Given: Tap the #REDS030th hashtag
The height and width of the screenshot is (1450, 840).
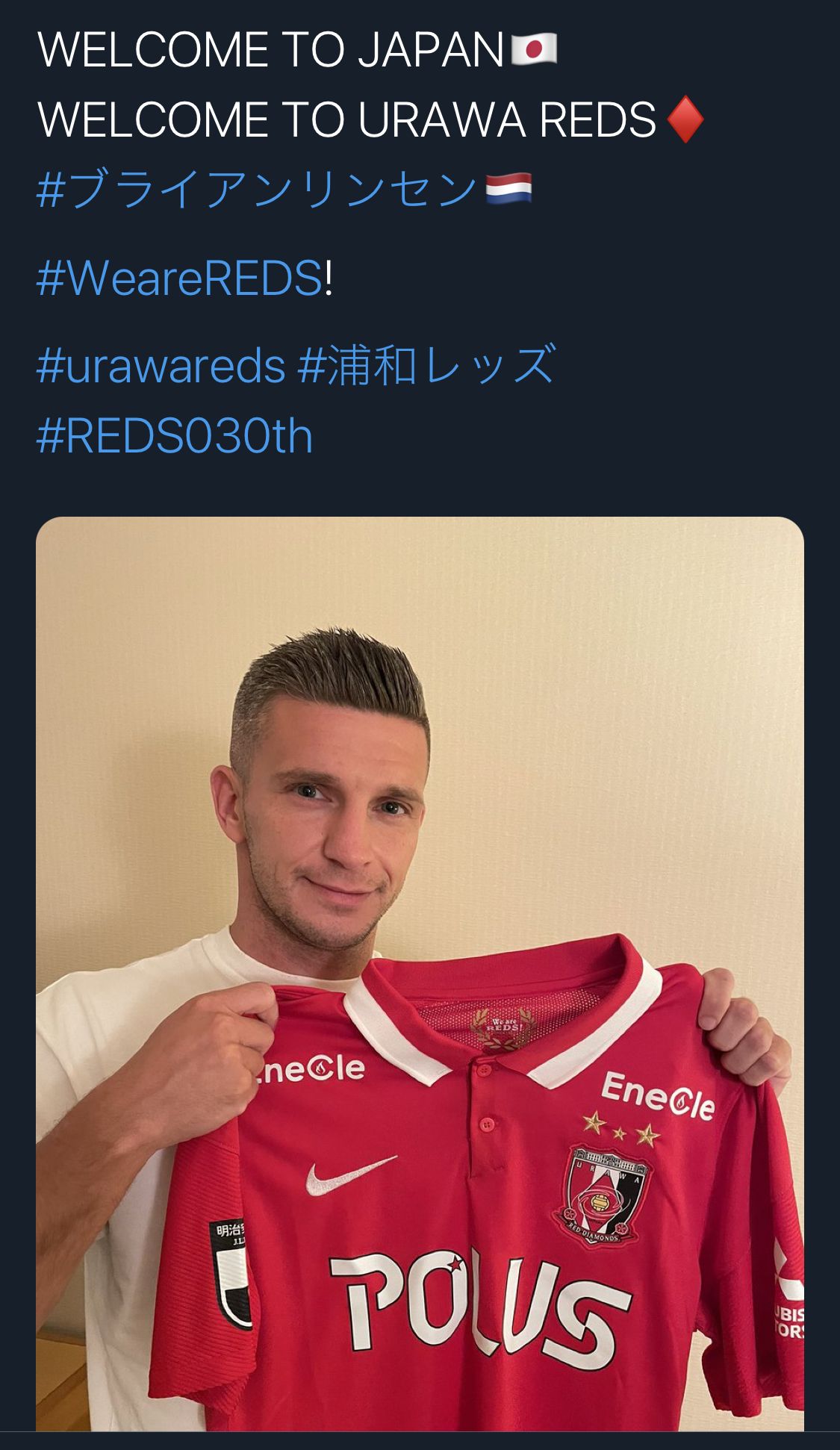Looking at the screenshot, I should 175,436.
